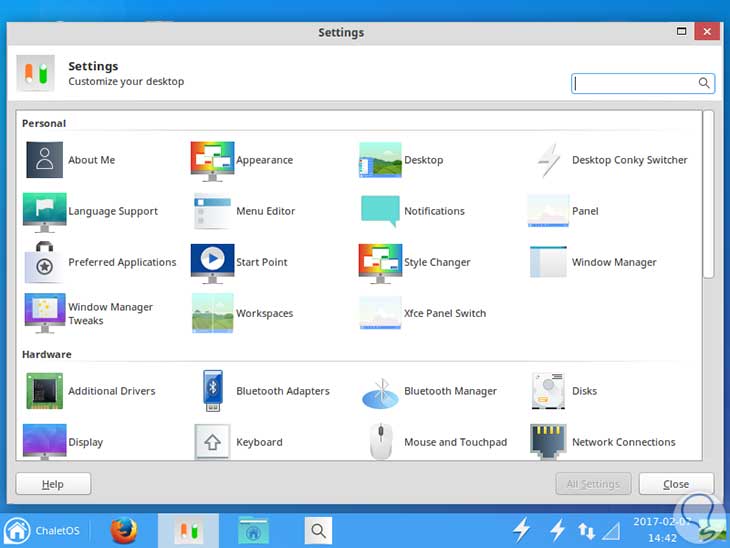Click the taskbar clock showing 14:42
Viewport: 730px width, 548px height.
(x=661, y=531)
